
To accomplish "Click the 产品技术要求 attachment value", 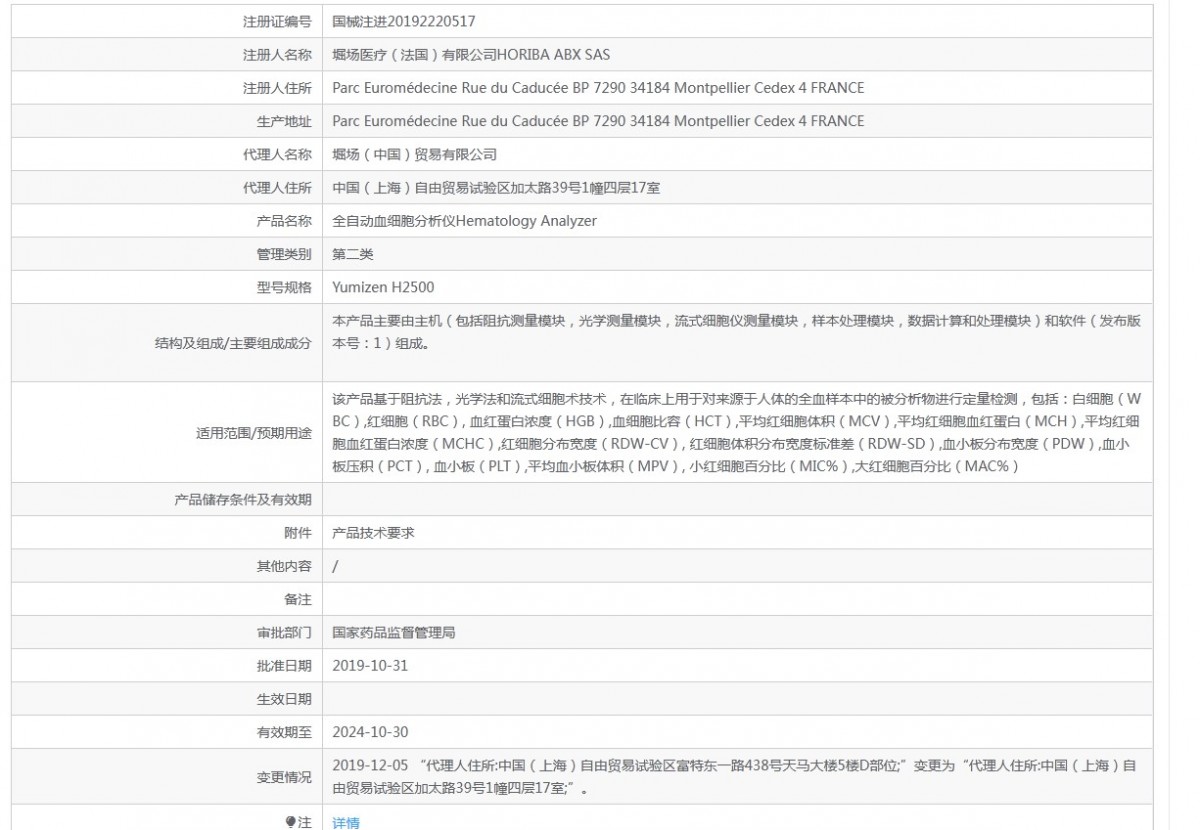I will click(373, 533).
